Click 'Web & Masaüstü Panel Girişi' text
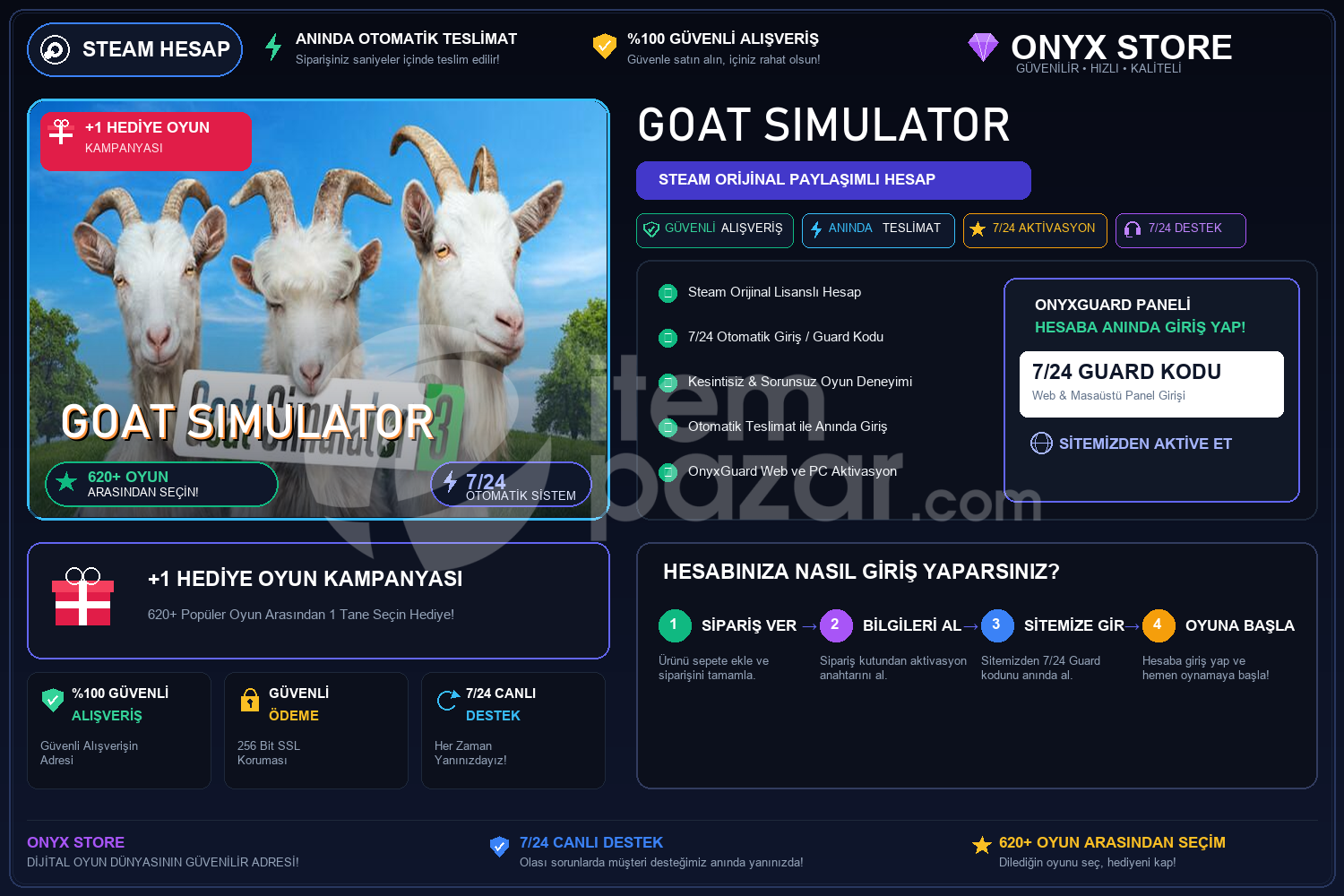This screenshot has width=1344, height=896. [1108, 395]
